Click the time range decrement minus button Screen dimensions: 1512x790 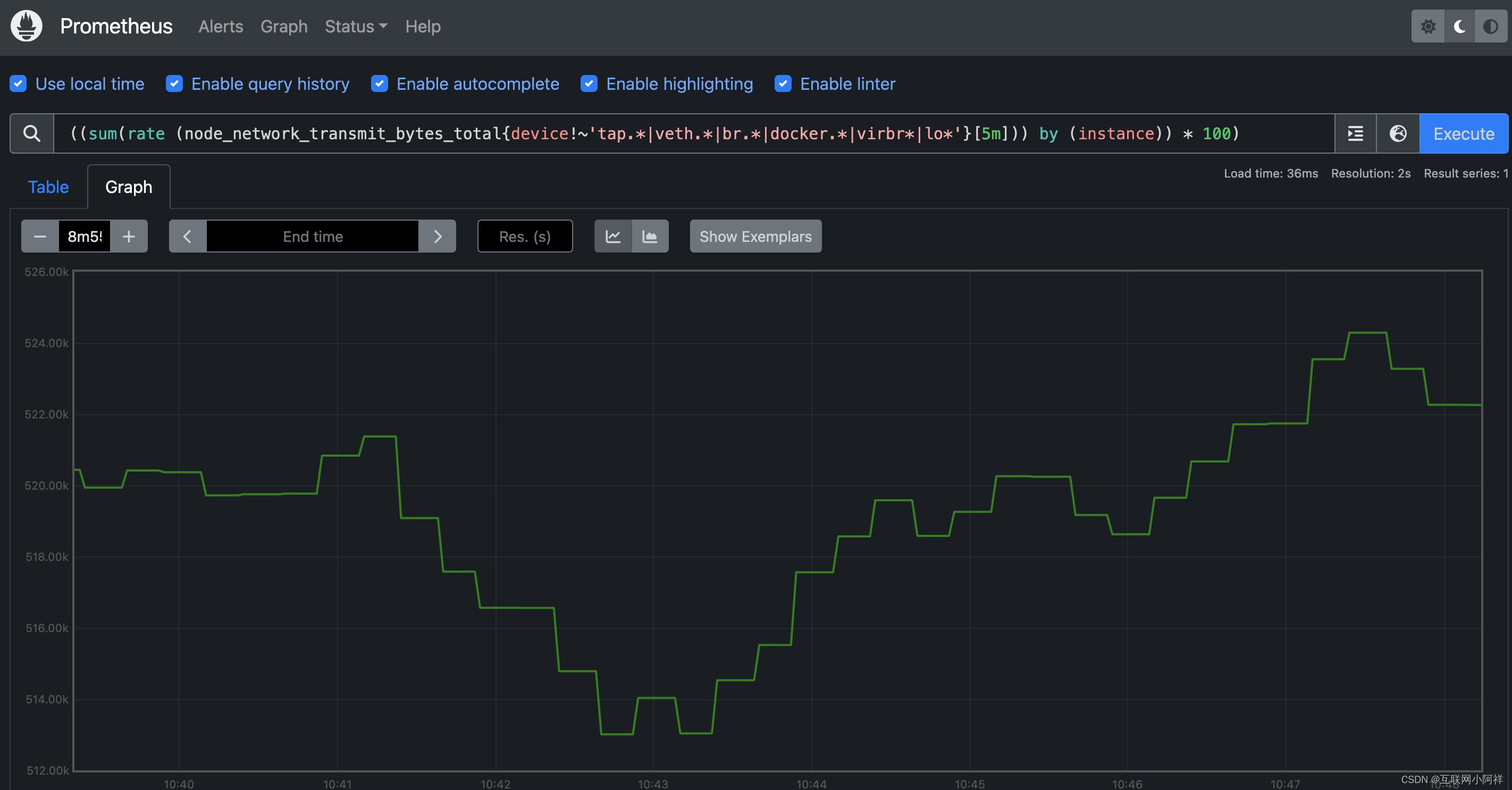click(x=39, y=235)
